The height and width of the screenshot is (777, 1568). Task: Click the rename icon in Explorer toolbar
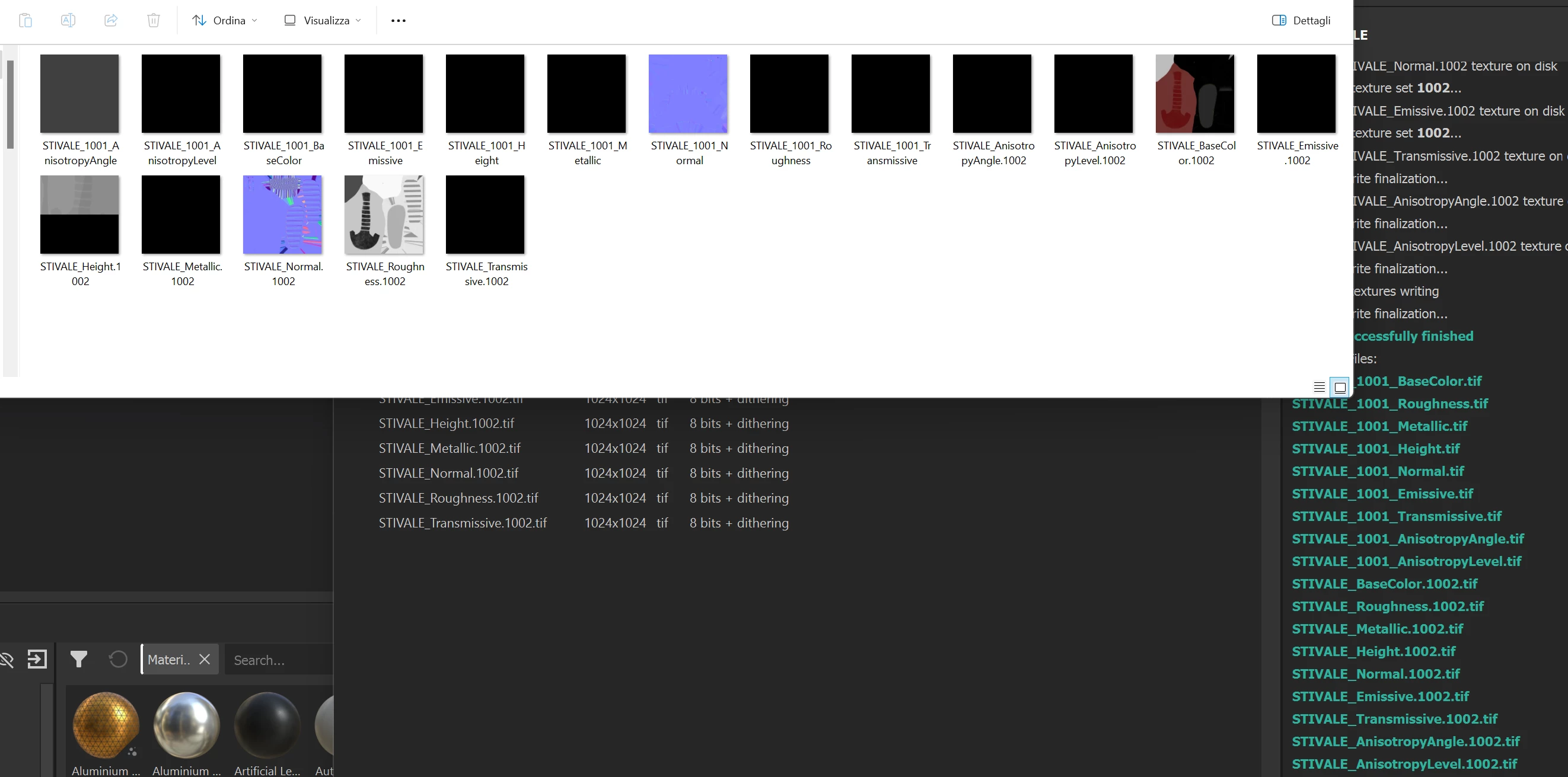point(68,20)
